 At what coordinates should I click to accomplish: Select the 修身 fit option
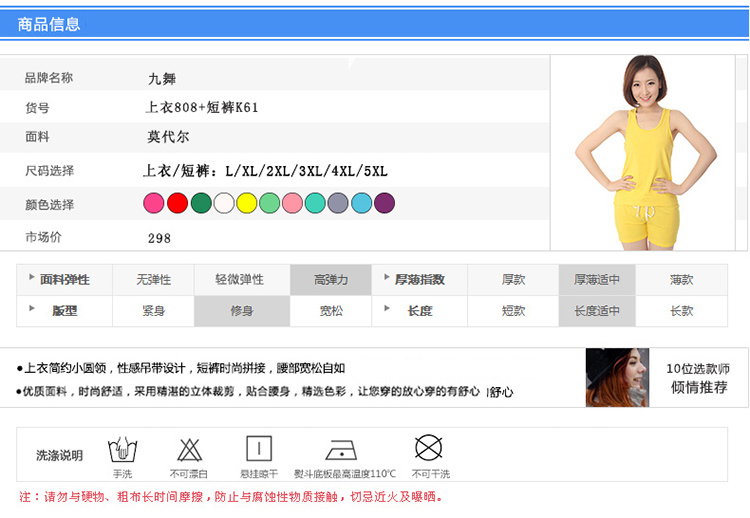[x=242, y=311]
